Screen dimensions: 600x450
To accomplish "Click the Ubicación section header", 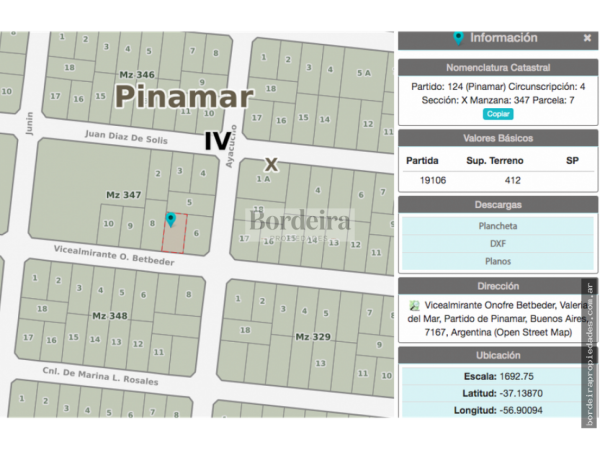I will pos(497,355).
